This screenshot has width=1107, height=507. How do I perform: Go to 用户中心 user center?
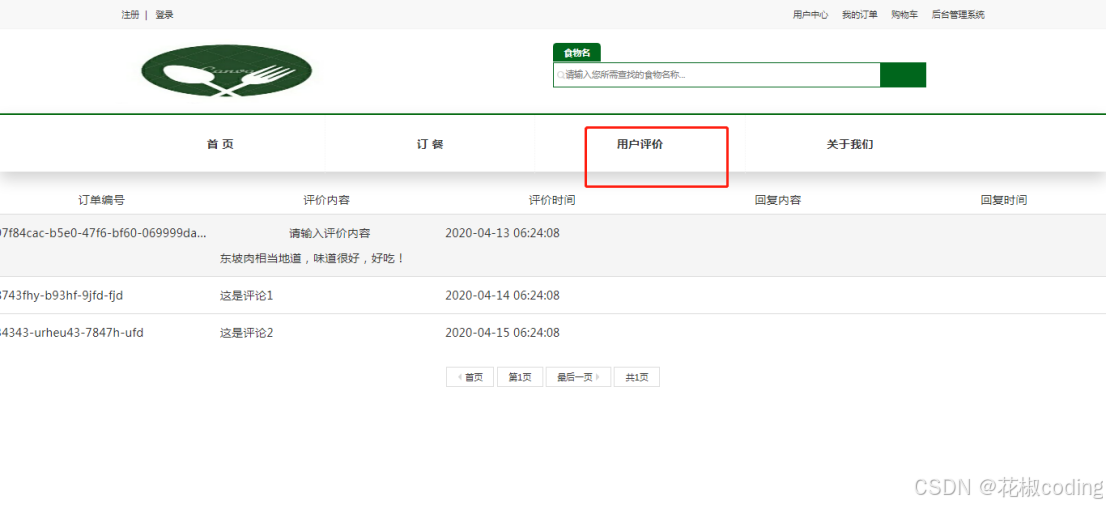point(810,15)
